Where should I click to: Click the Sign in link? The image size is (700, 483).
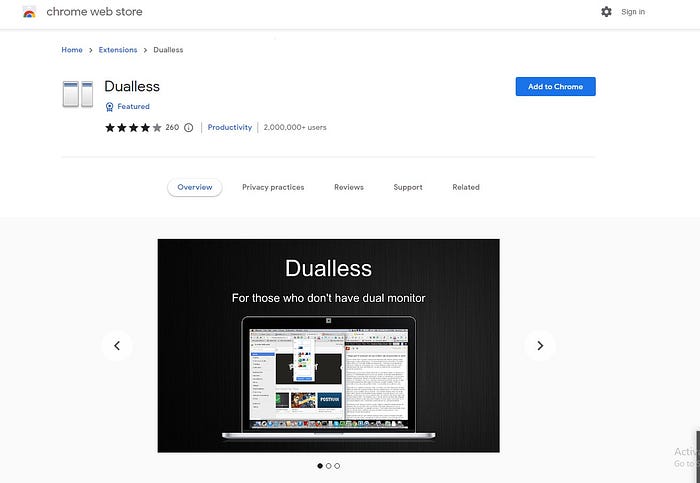click(x=633, y=12)
